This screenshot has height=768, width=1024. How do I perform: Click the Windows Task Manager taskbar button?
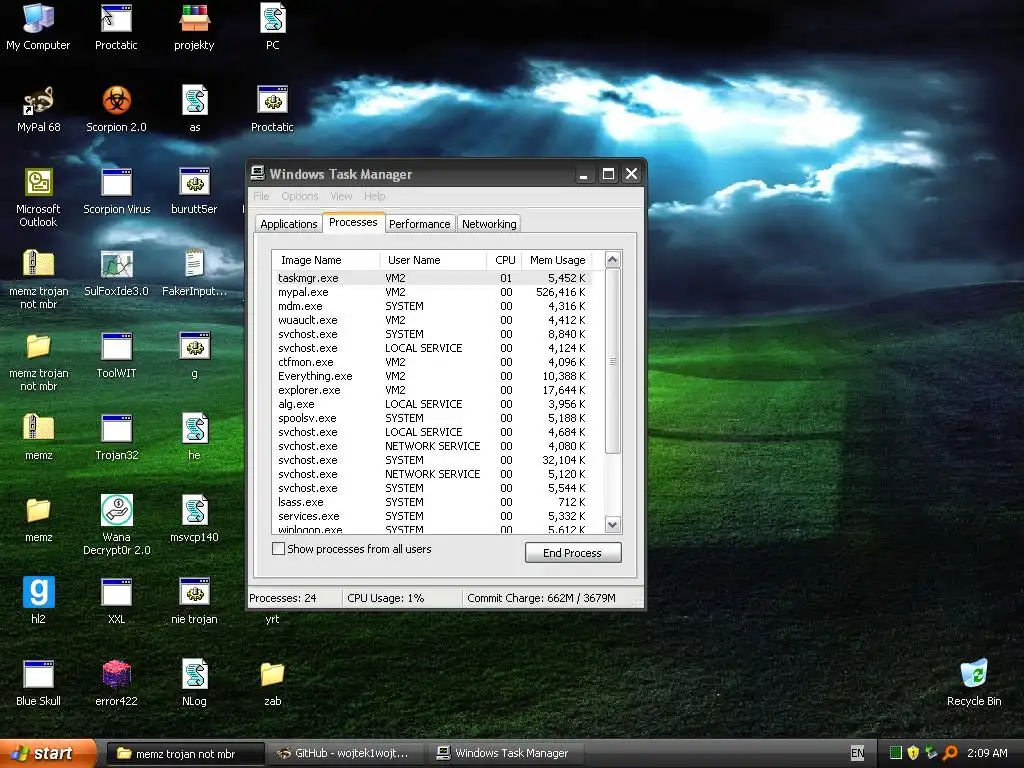click(506, 754)
